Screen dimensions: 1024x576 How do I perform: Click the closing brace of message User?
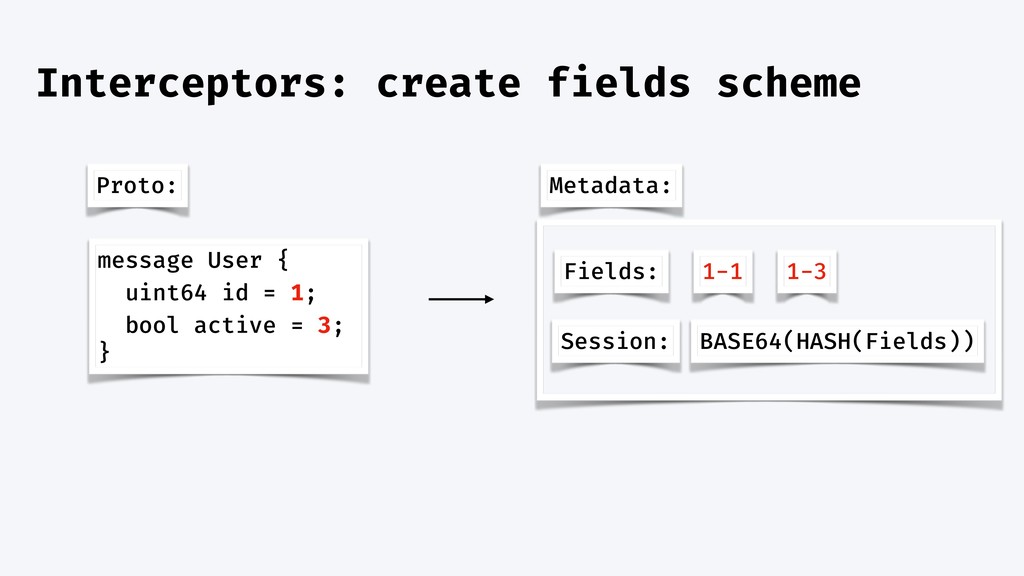104,352
